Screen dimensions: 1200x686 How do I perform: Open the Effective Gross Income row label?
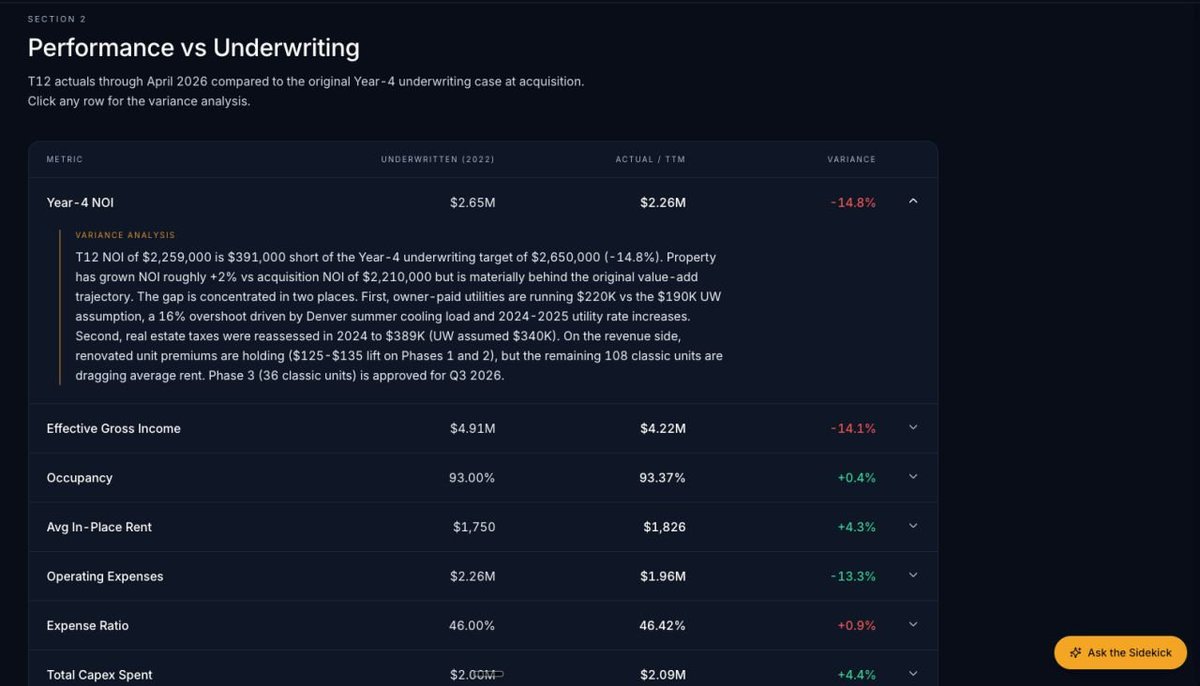pos(113,429)
